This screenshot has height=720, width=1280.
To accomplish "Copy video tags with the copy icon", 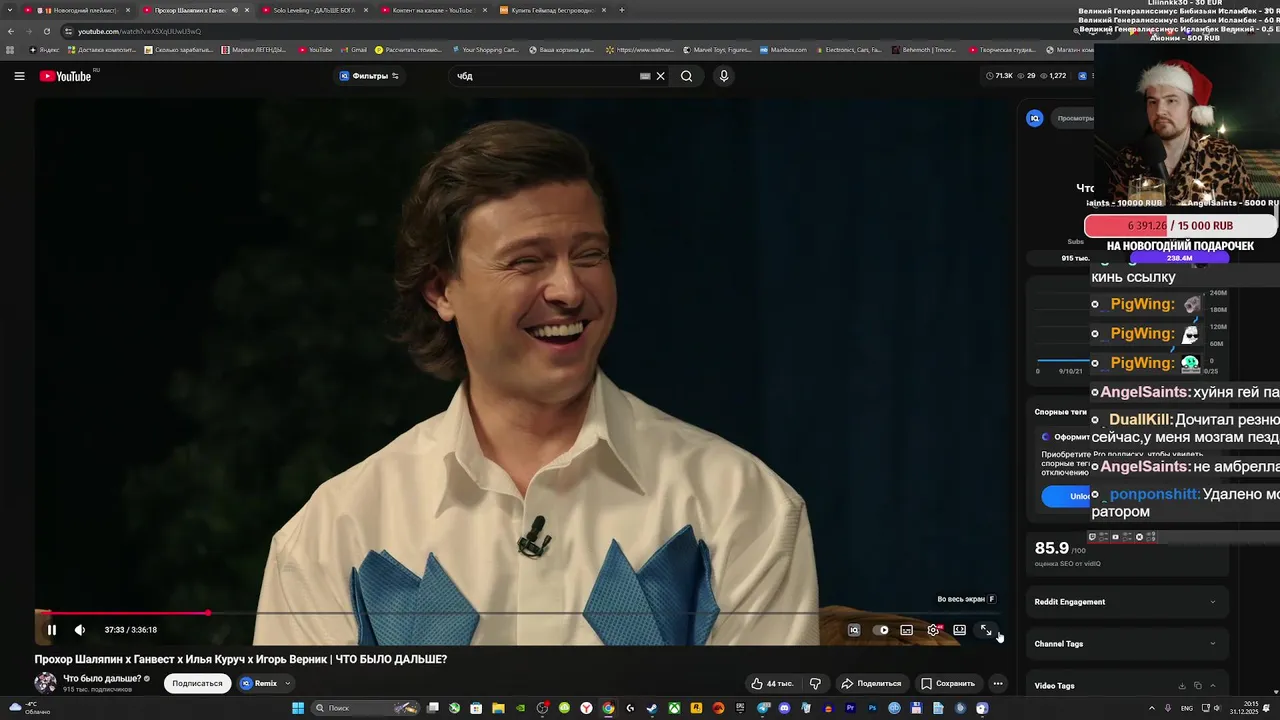I will [x=1198, y=686].
